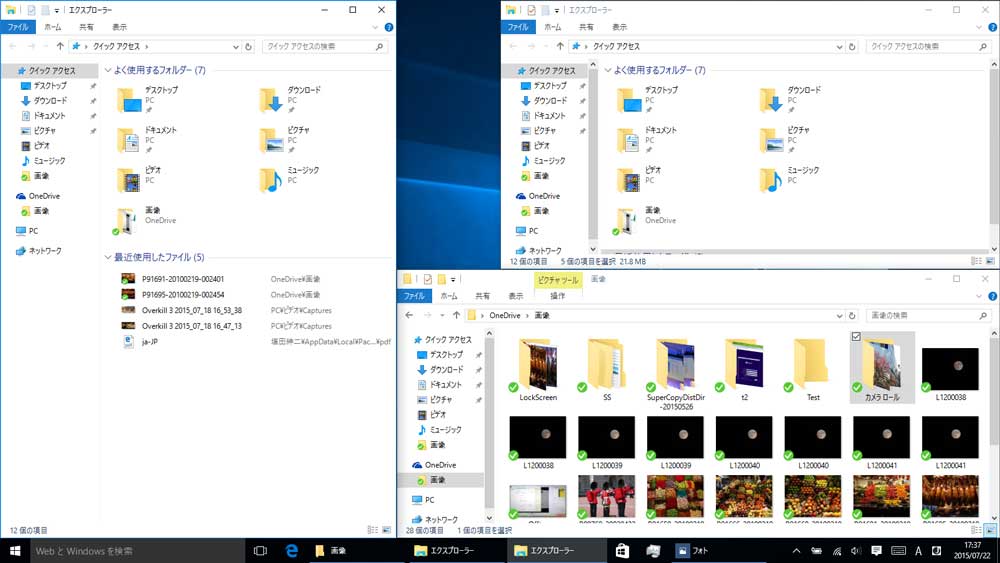Collapse 最近使用したファイル group in left window
Screen dimensions: 1000x563
pyautogui.click(x=108, y=257)
